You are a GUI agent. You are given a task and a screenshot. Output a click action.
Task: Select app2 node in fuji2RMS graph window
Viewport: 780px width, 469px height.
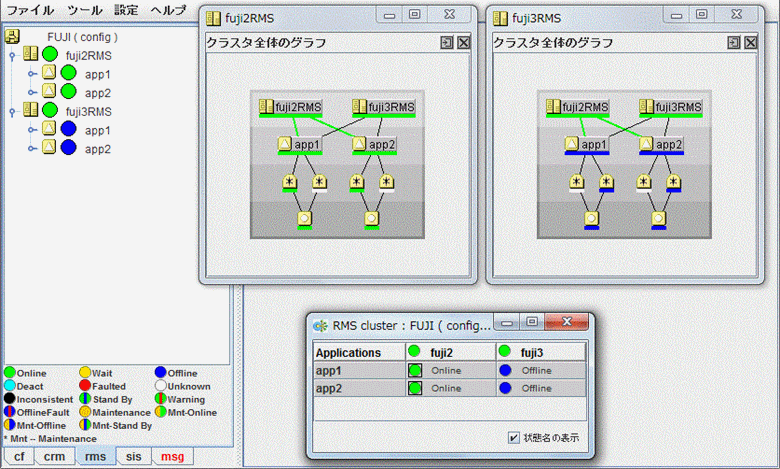pos(375,145)
